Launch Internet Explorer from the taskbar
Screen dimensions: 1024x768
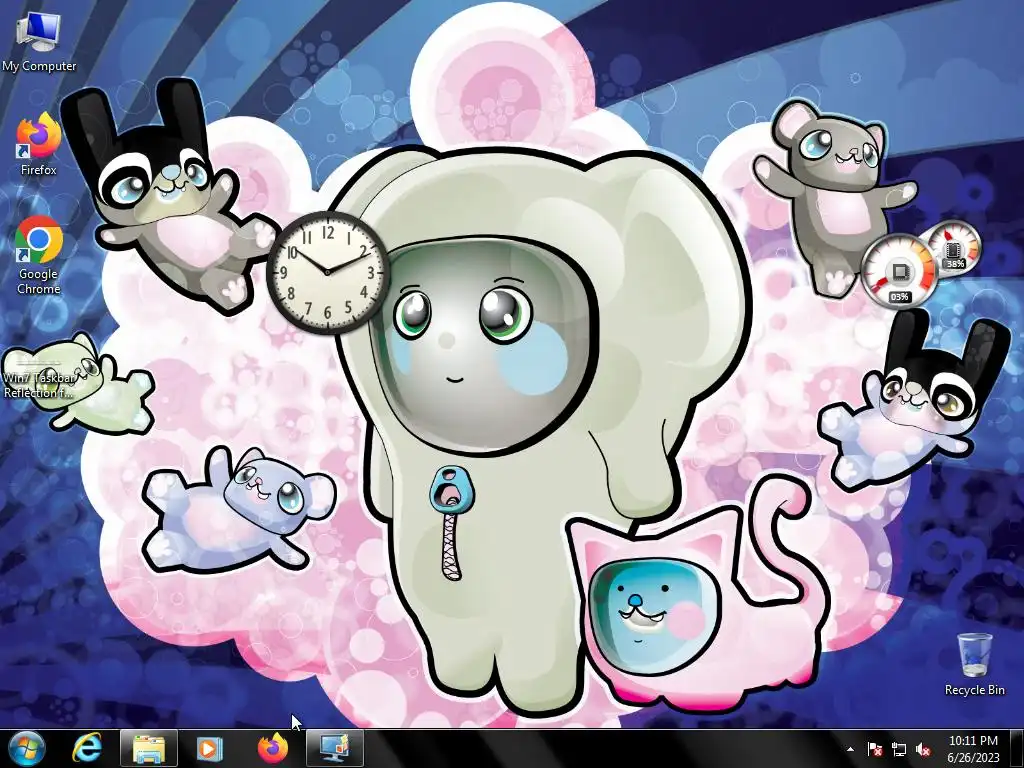pos(87,749)
